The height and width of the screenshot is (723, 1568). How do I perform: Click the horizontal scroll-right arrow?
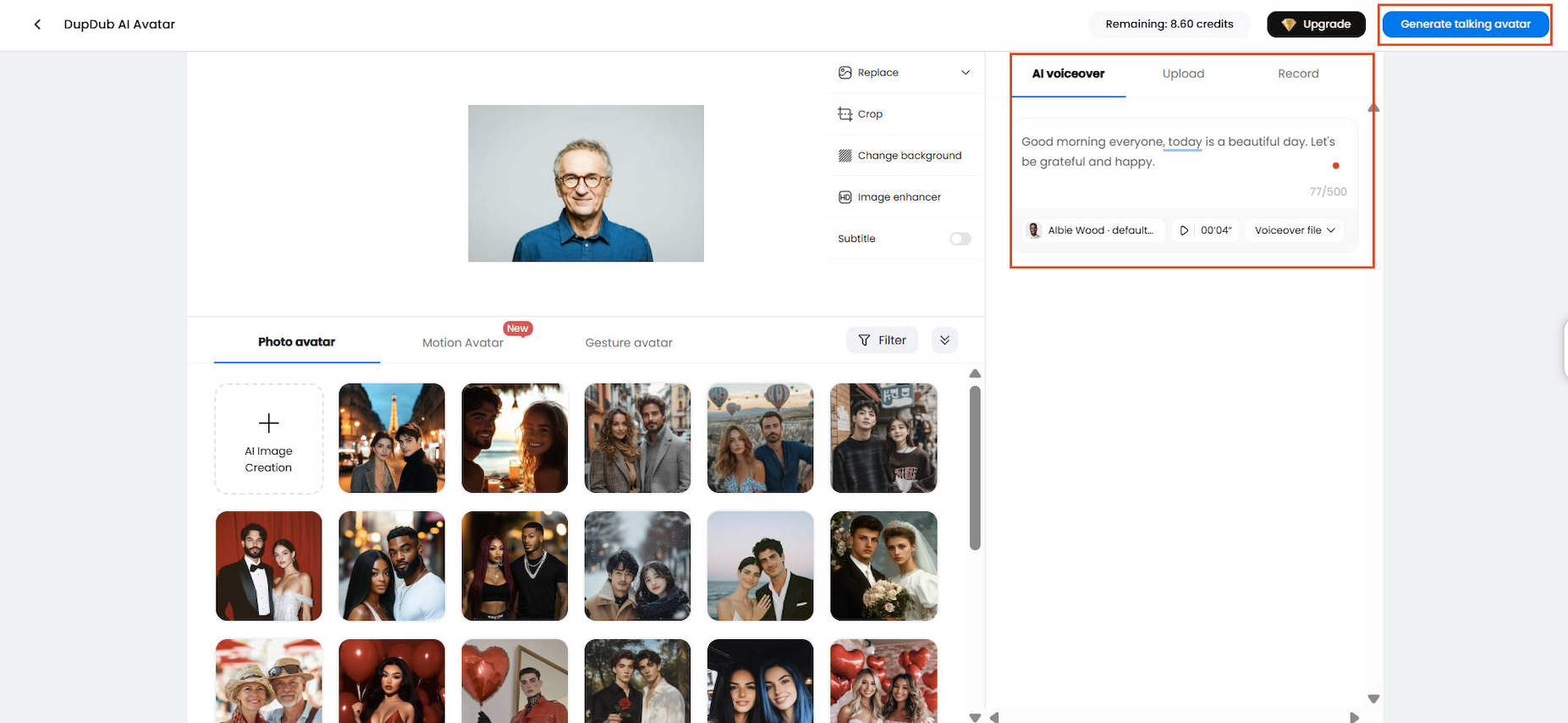(1354, 717)
